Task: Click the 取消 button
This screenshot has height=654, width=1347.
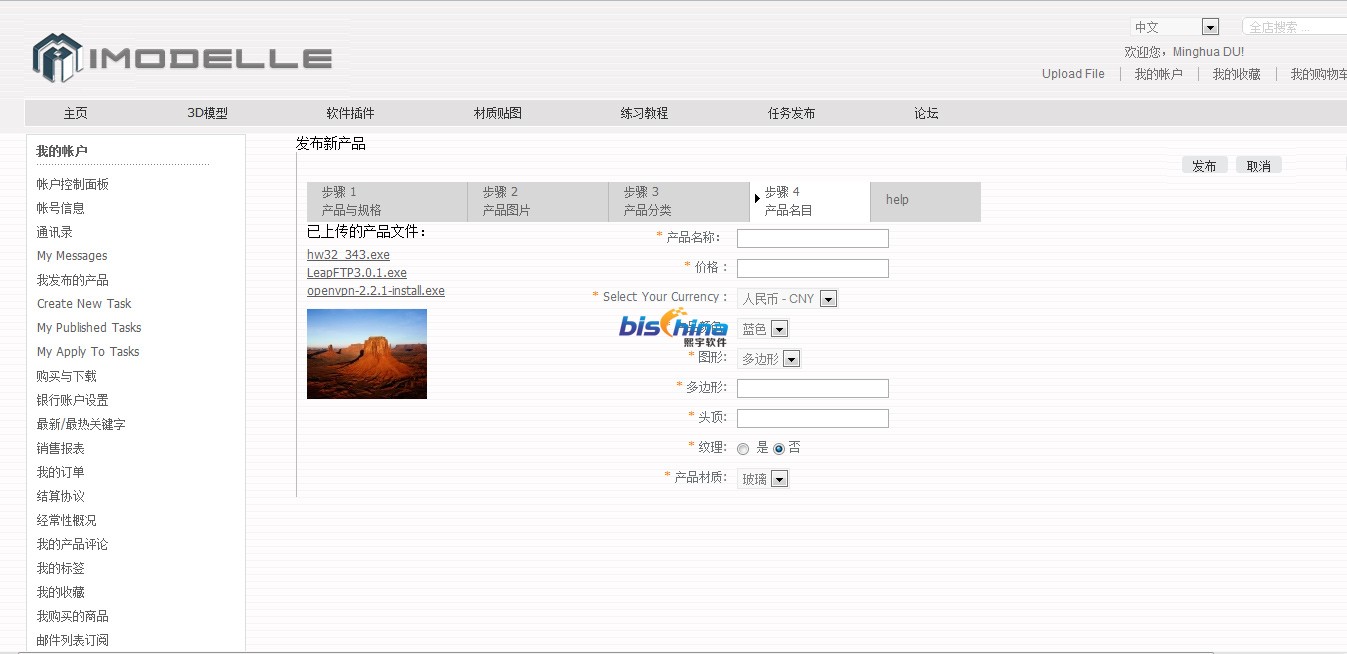Action: pyautogui.click(x=1259, y=165)
